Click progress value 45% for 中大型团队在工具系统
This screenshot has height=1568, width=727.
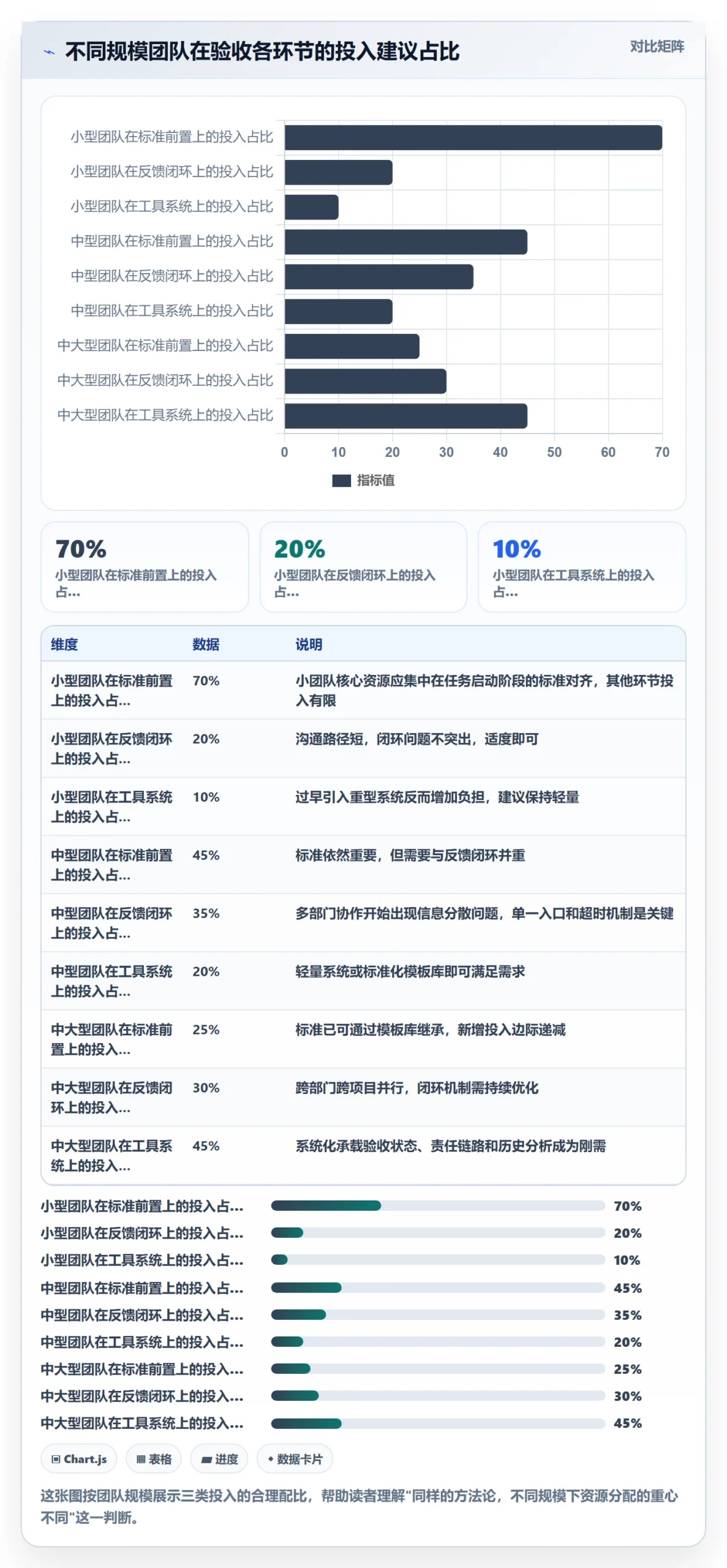[628, 1423]
